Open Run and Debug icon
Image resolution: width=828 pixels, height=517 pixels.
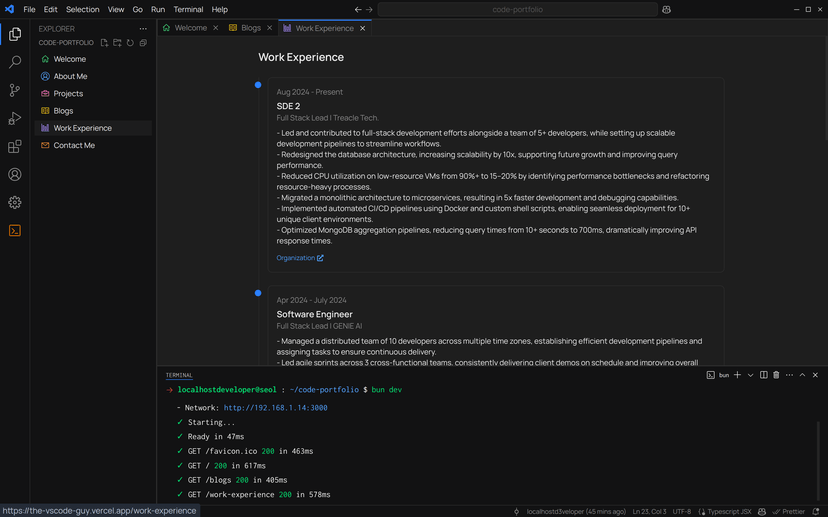(15, 118)
